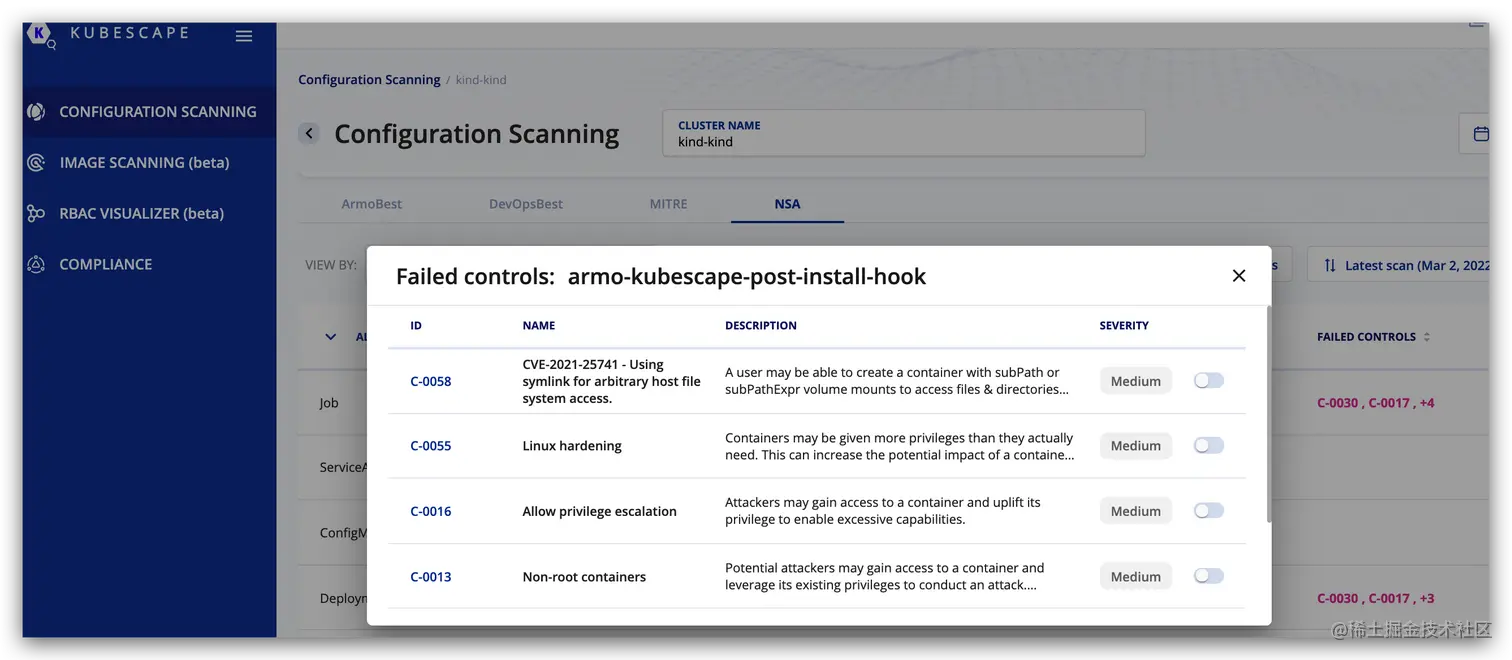Open control C-0055 link

[431, 446]
